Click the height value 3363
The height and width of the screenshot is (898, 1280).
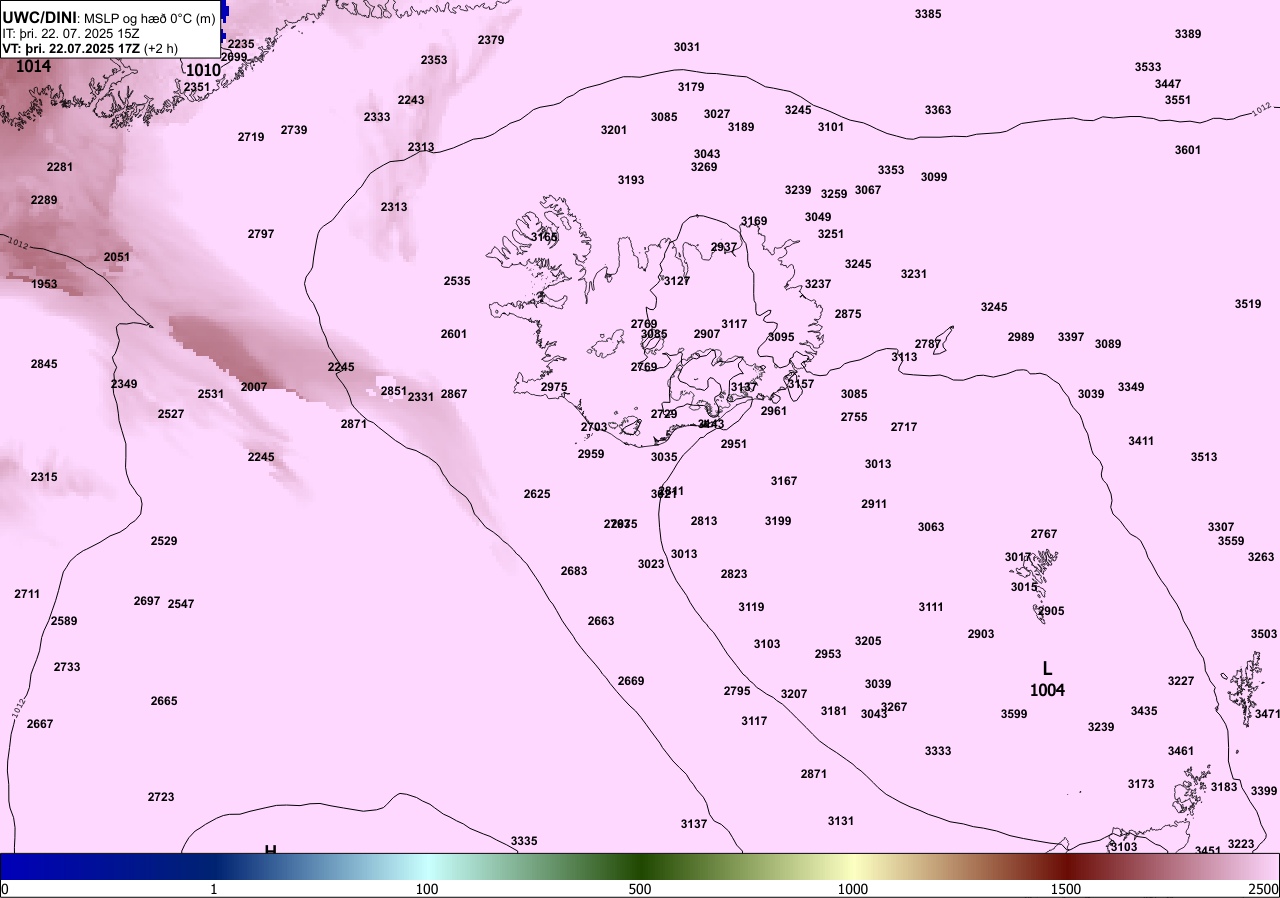tap(938, 110)
